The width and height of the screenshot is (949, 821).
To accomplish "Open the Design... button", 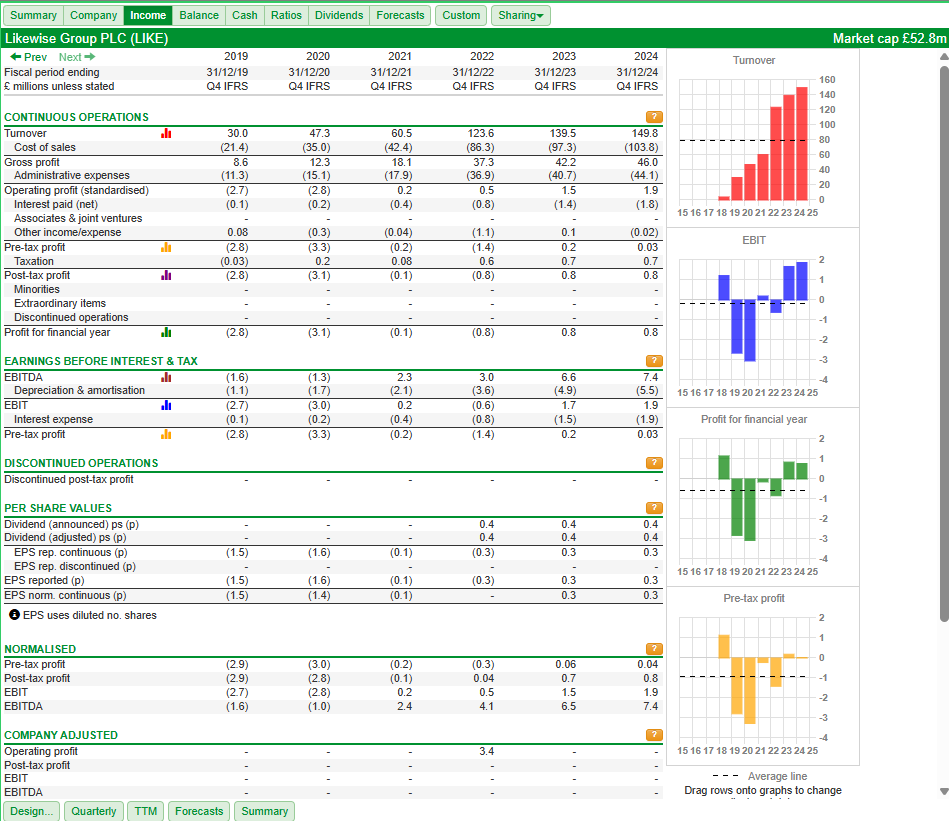I will [32, 811].
